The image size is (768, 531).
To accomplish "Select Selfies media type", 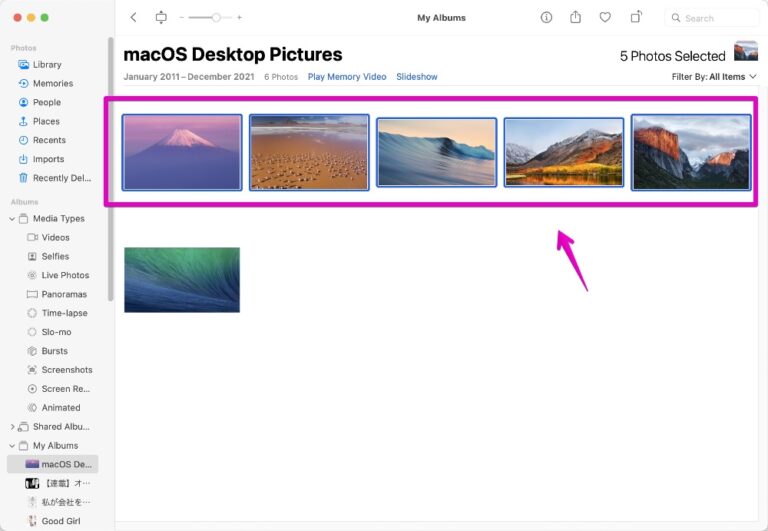I will pos(53,256).
